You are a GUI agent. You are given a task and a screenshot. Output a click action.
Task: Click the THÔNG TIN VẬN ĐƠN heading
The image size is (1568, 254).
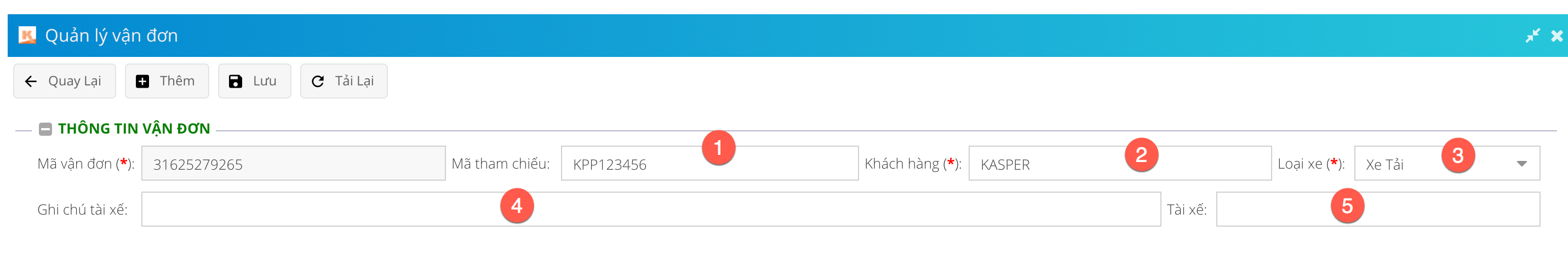pos(134,129)
